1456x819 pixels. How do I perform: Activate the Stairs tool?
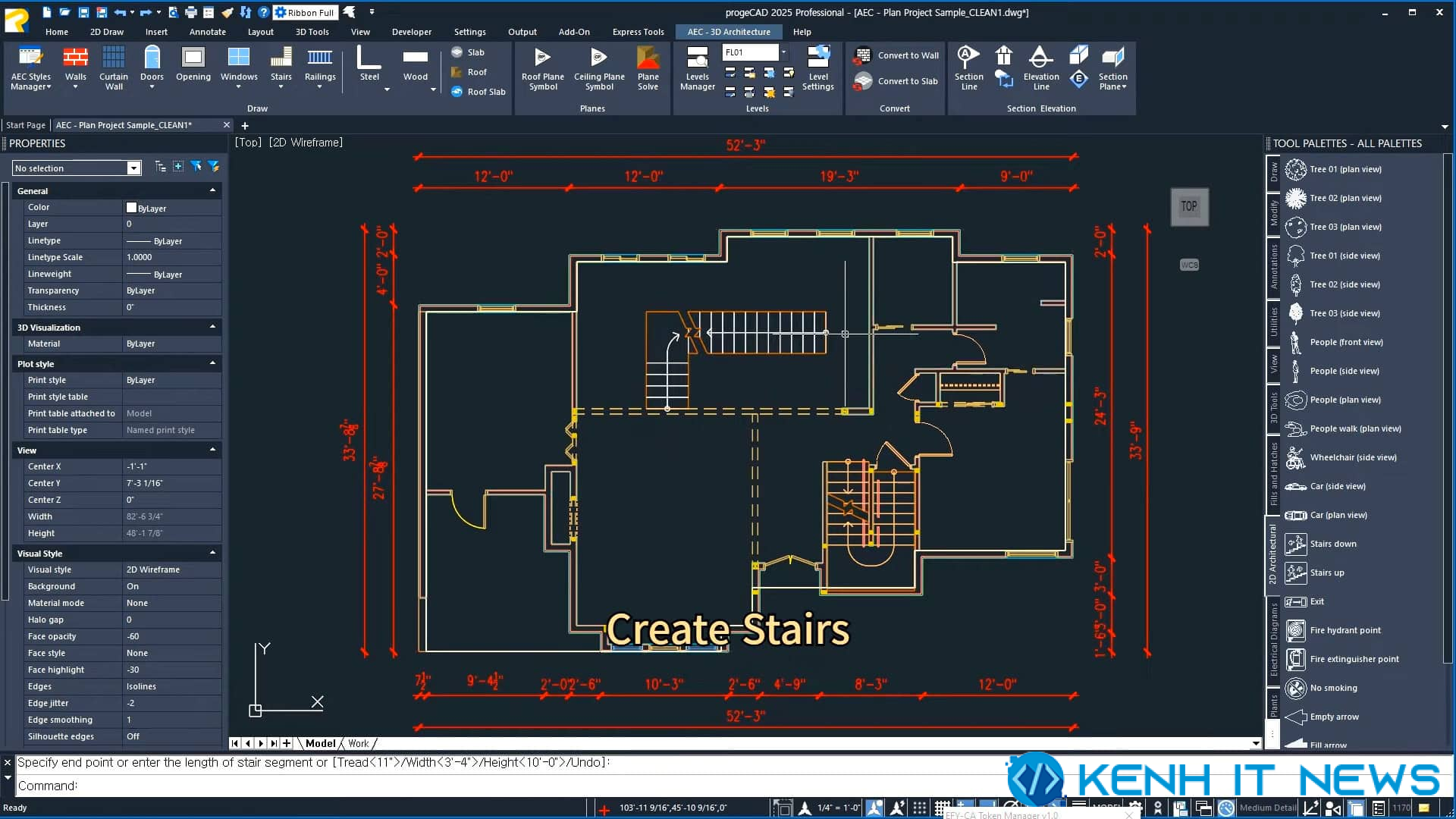pyautogui.click(x=281, y=68)
